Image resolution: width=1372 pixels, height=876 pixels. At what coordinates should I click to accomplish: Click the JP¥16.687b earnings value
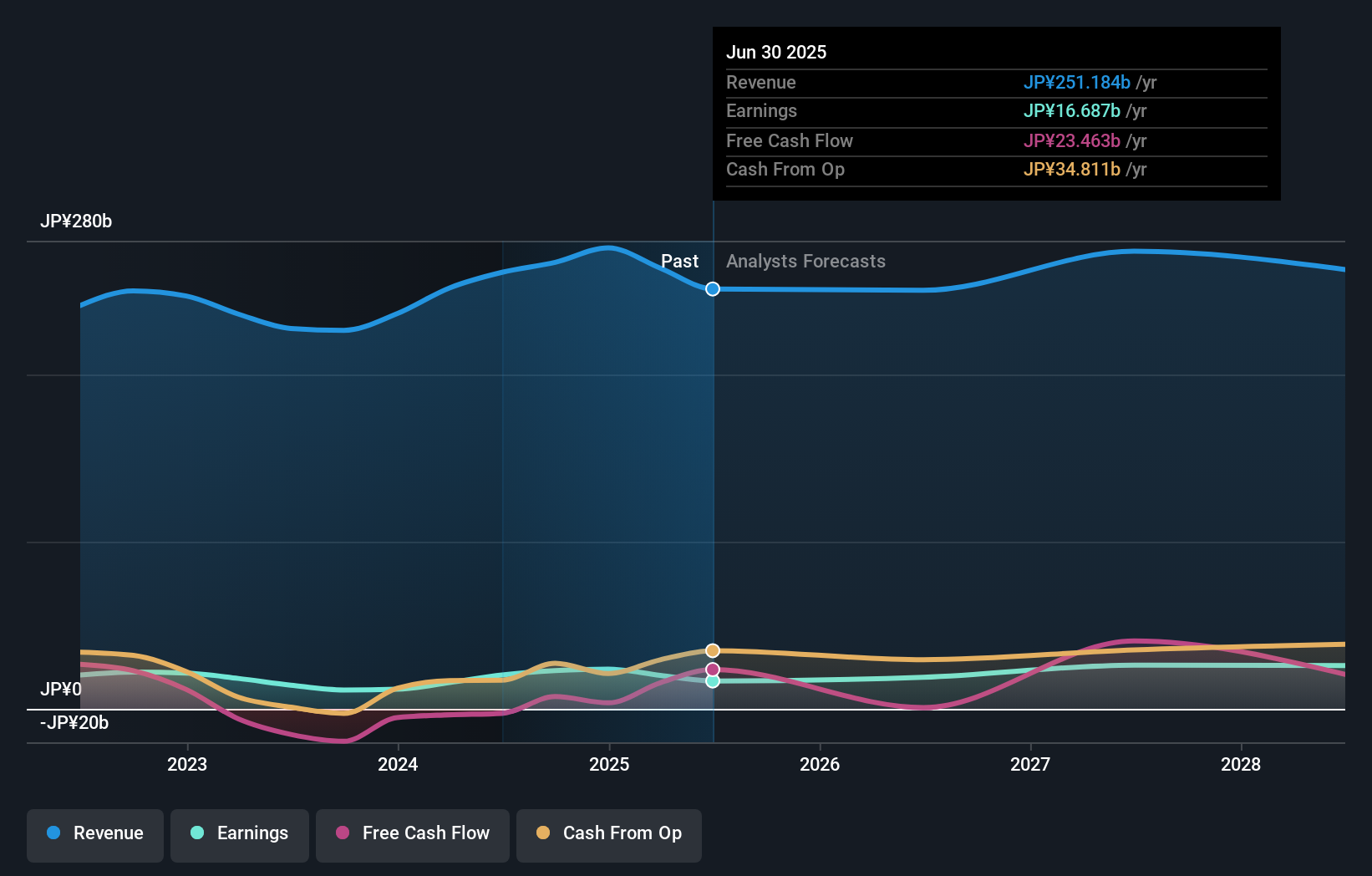pyautogui.click(x=1072, y=111)
